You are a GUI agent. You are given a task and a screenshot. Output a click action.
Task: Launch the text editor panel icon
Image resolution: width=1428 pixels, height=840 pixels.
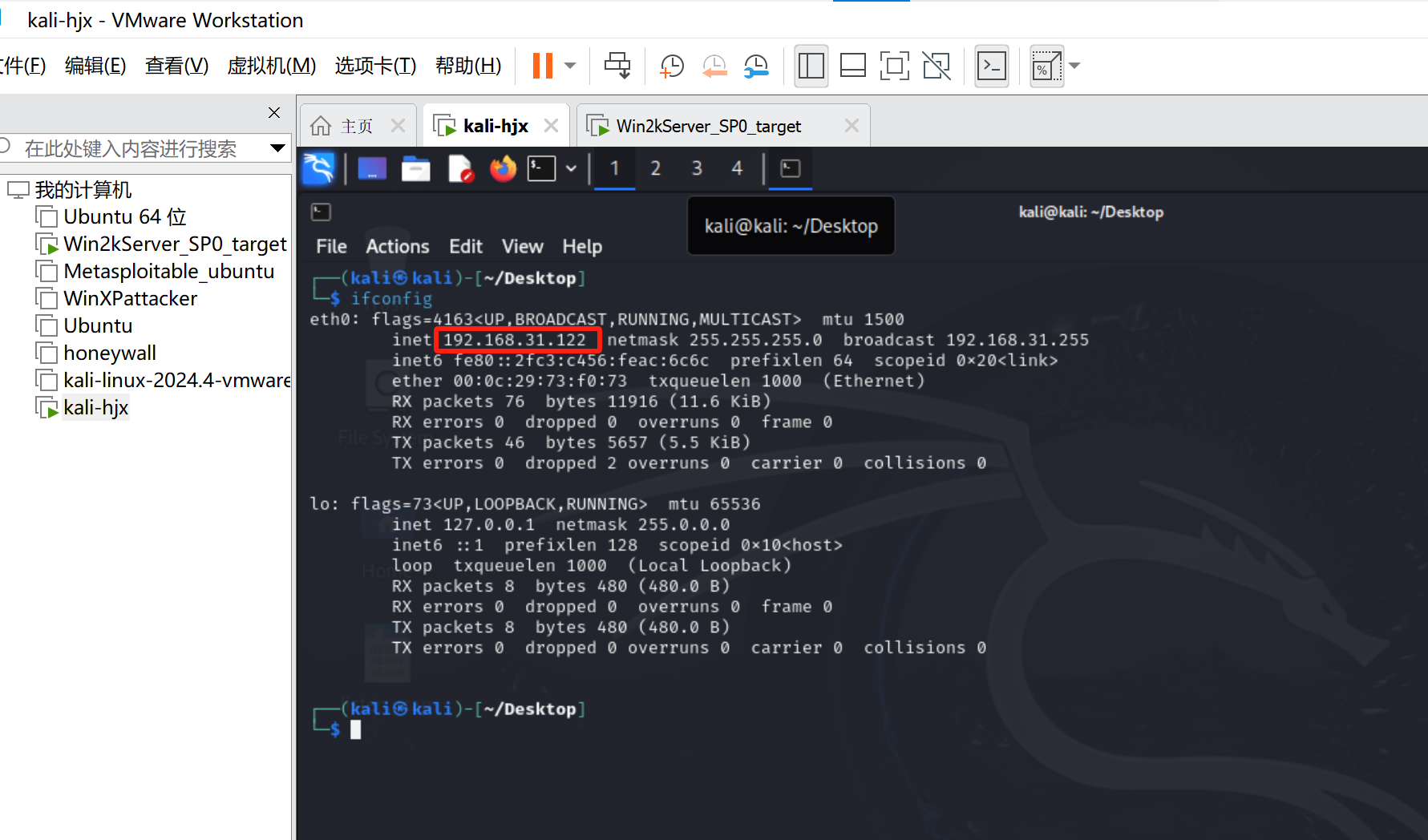(x=460, y=168)
